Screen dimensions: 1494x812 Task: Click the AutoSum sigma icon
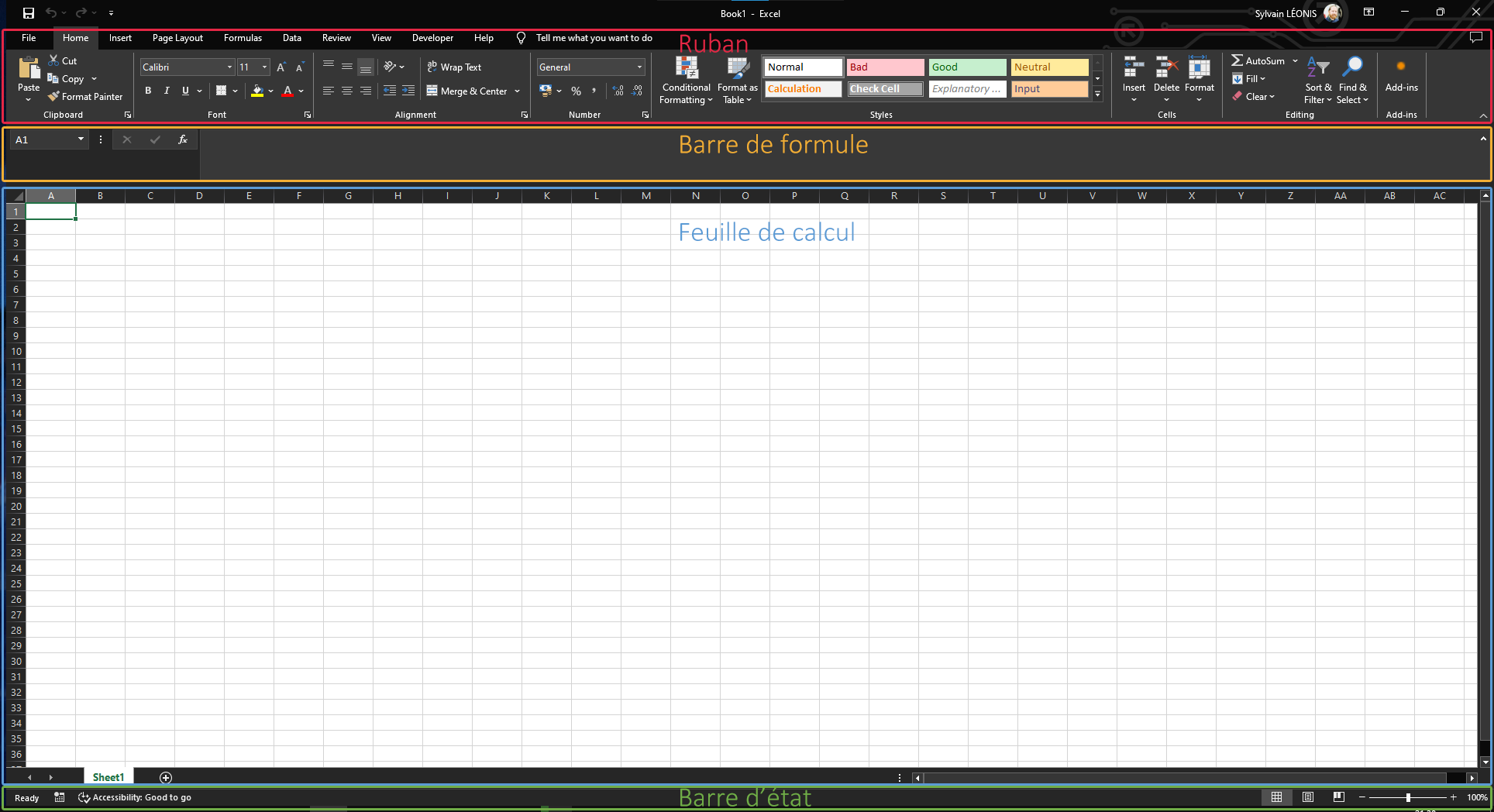point(1237,60)
